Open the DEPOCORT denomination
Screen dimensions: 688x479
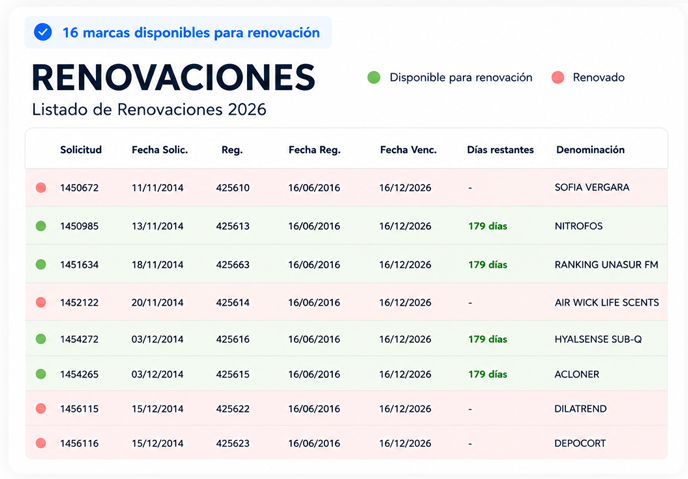pos(580,443)
